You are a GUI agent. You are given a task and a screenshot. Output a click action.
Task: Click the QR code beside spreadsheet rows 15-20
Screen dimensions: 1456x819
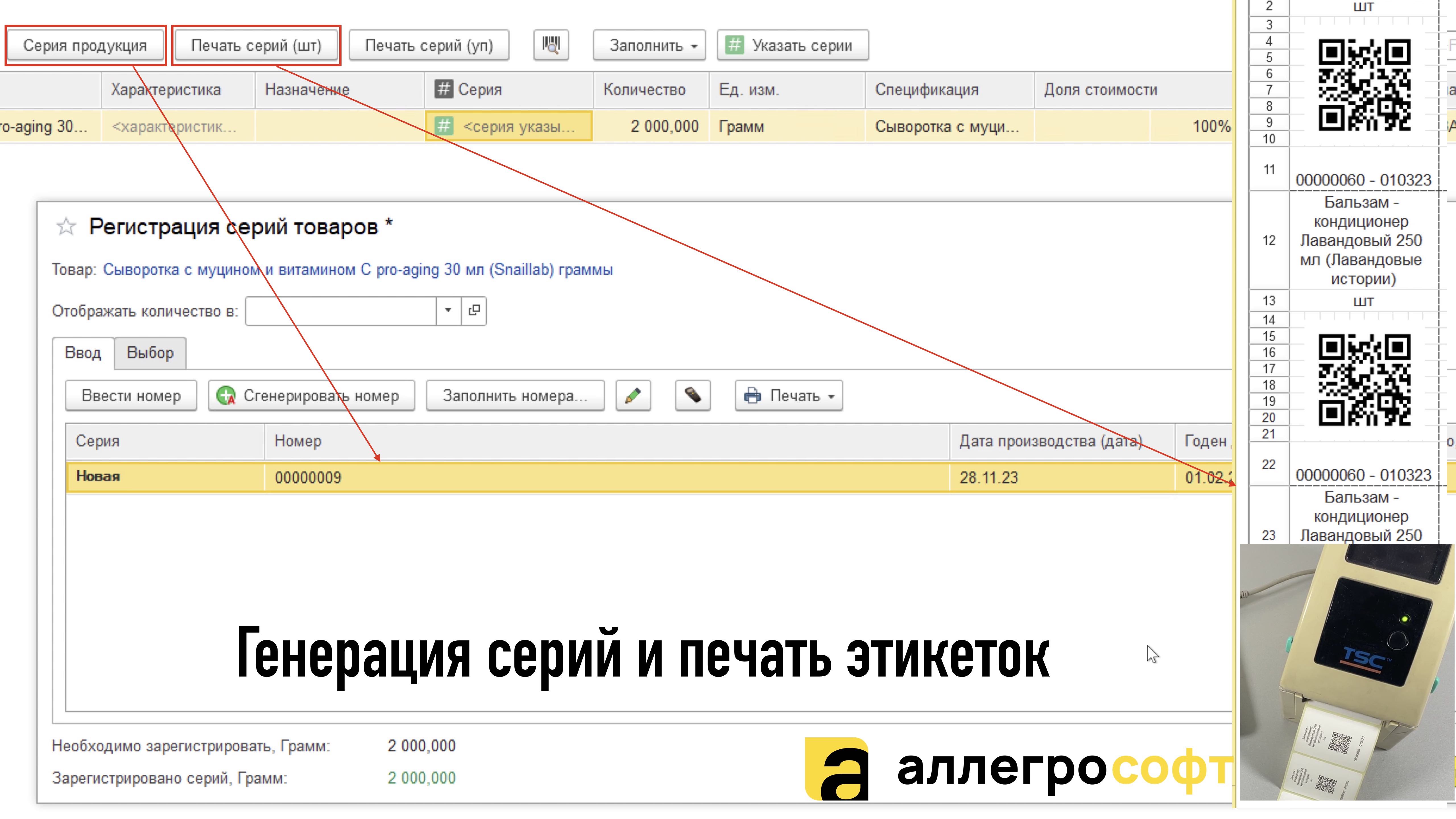point(1364,380)
